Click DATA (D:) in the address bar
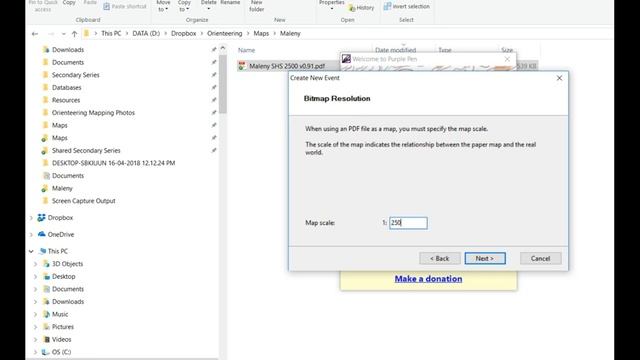 [x=146, y=33]
